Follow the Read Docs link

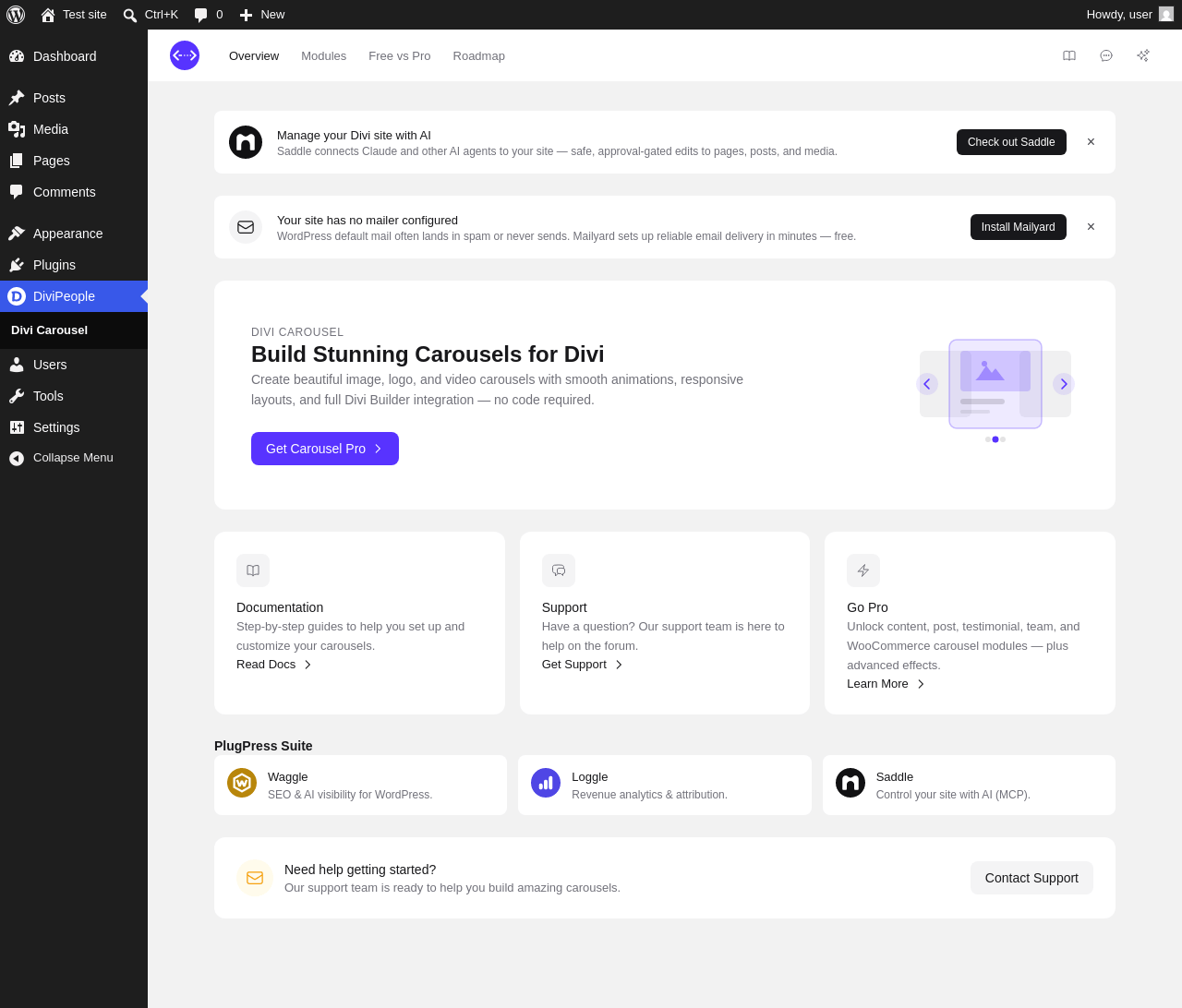[x=274, y=665]
